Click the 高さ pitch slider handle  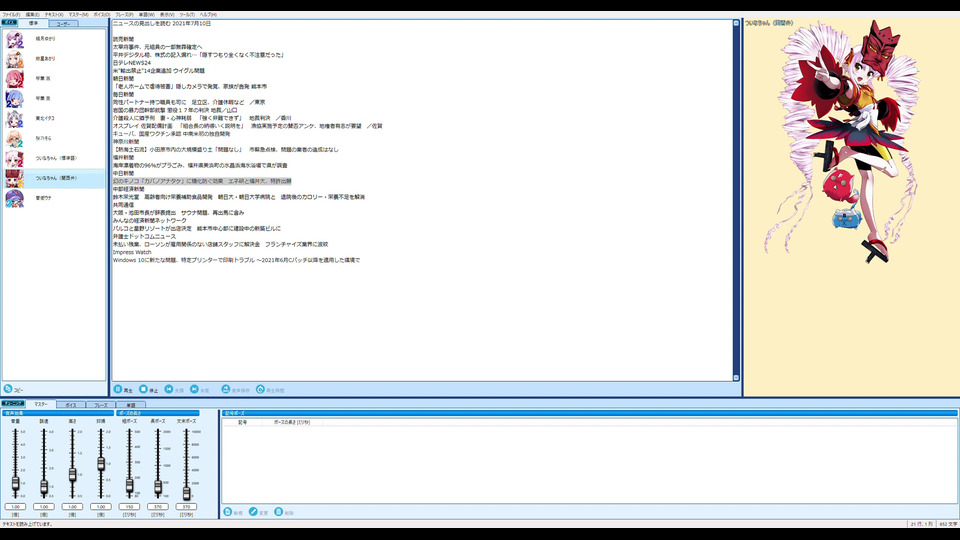(x=72, y=474)
